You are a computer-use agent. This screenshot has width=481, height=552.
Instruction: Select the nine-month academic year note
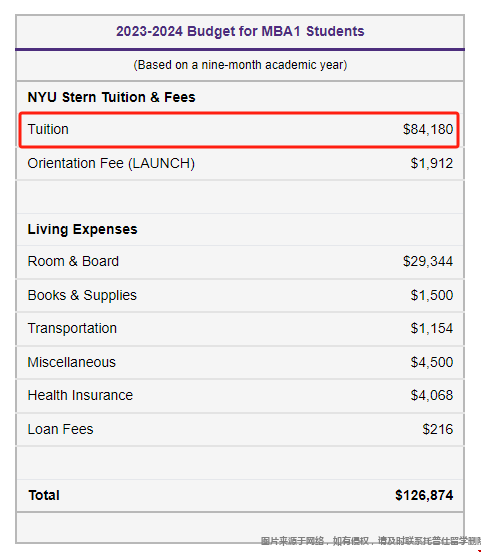click(x=240, y=65)
